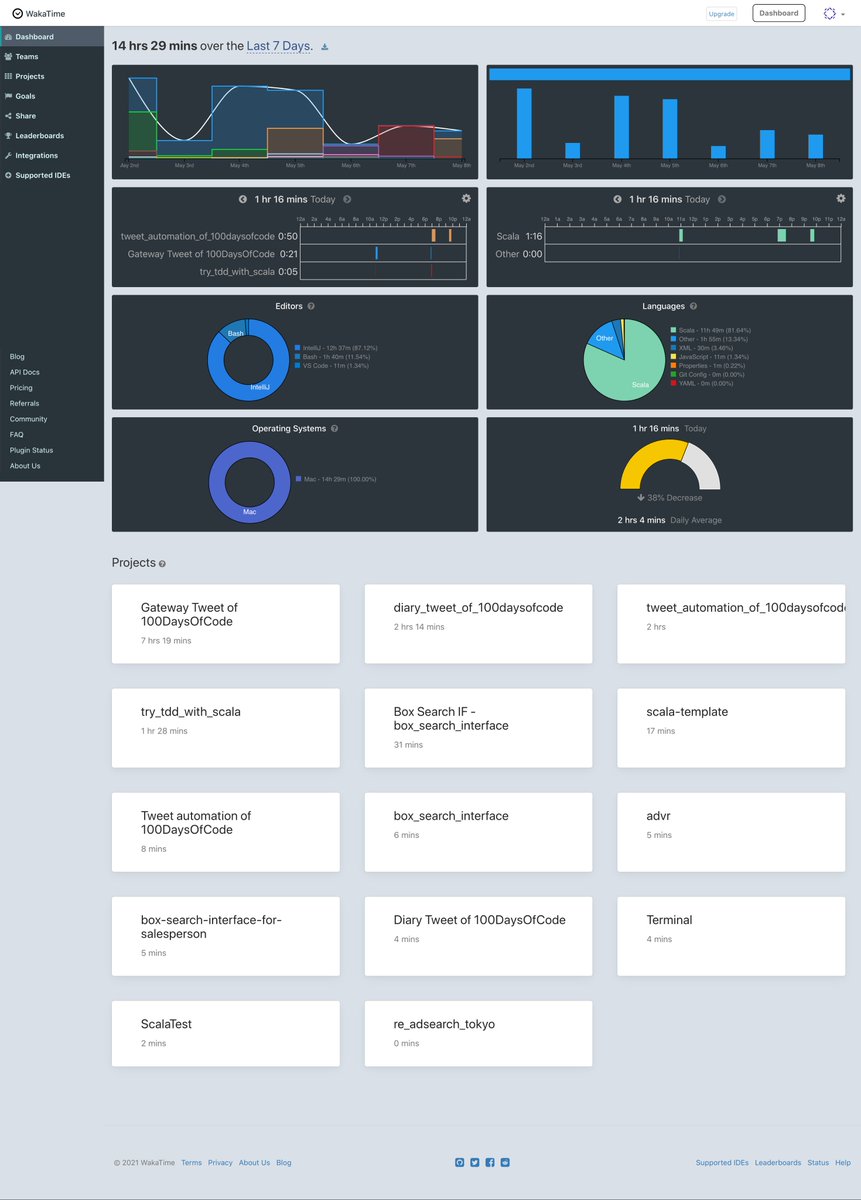861x1200 pixels.
Task: Click IntelliJ legend color swatch
Action: click(x=298, y=347)
